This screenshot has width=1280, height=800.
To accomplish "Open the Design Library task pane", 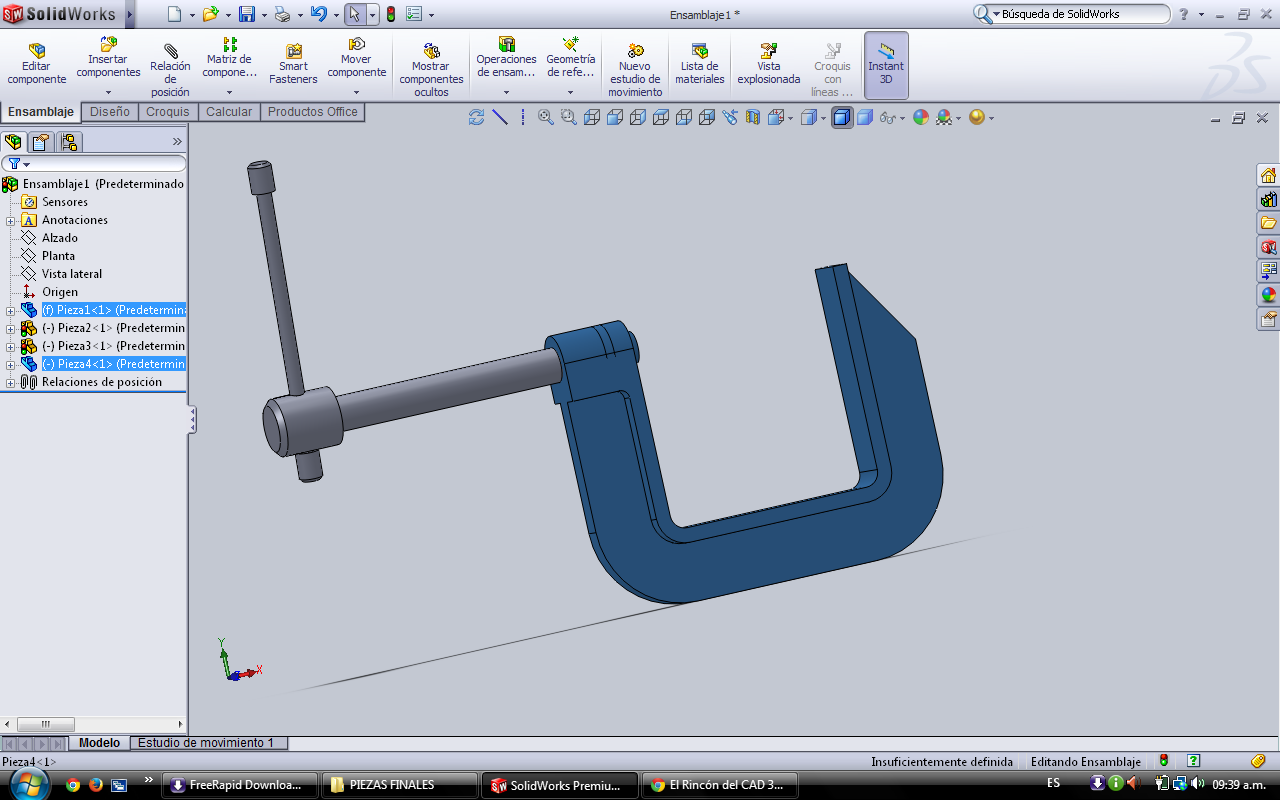I will tap(1268, 199).
